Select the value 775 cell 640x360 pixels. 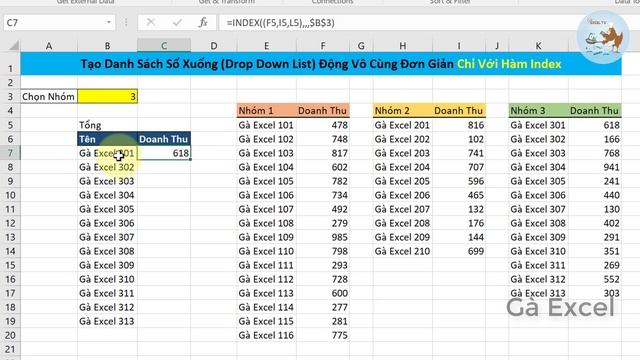click(x=323, y=335)
